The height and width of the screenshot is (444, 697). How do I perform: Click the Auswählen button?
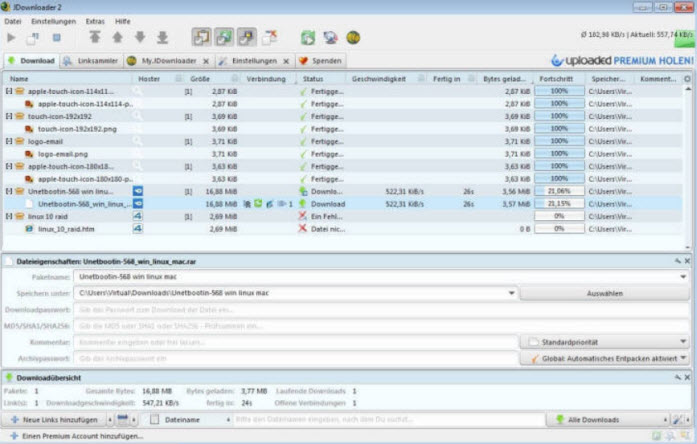[605, 293]
